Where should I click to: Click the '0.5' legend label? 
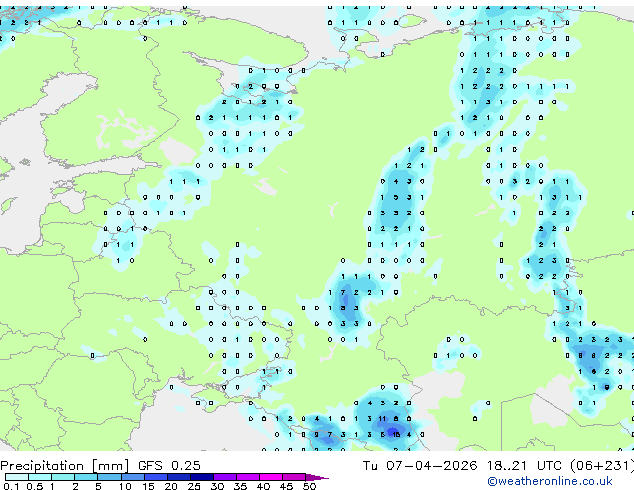pyautogui.click(x=35, y=486)
